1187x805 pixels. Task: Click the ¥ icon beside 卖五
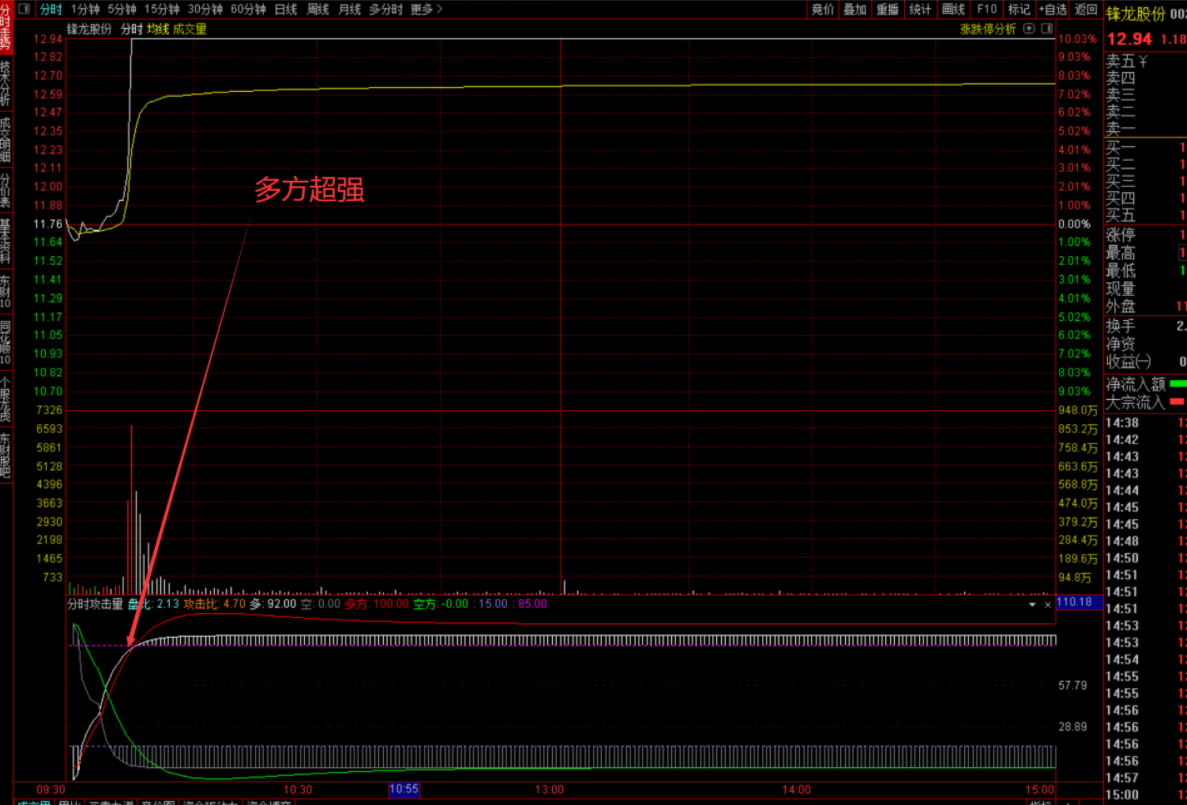pyautogui.click(x=1143, y=61)
